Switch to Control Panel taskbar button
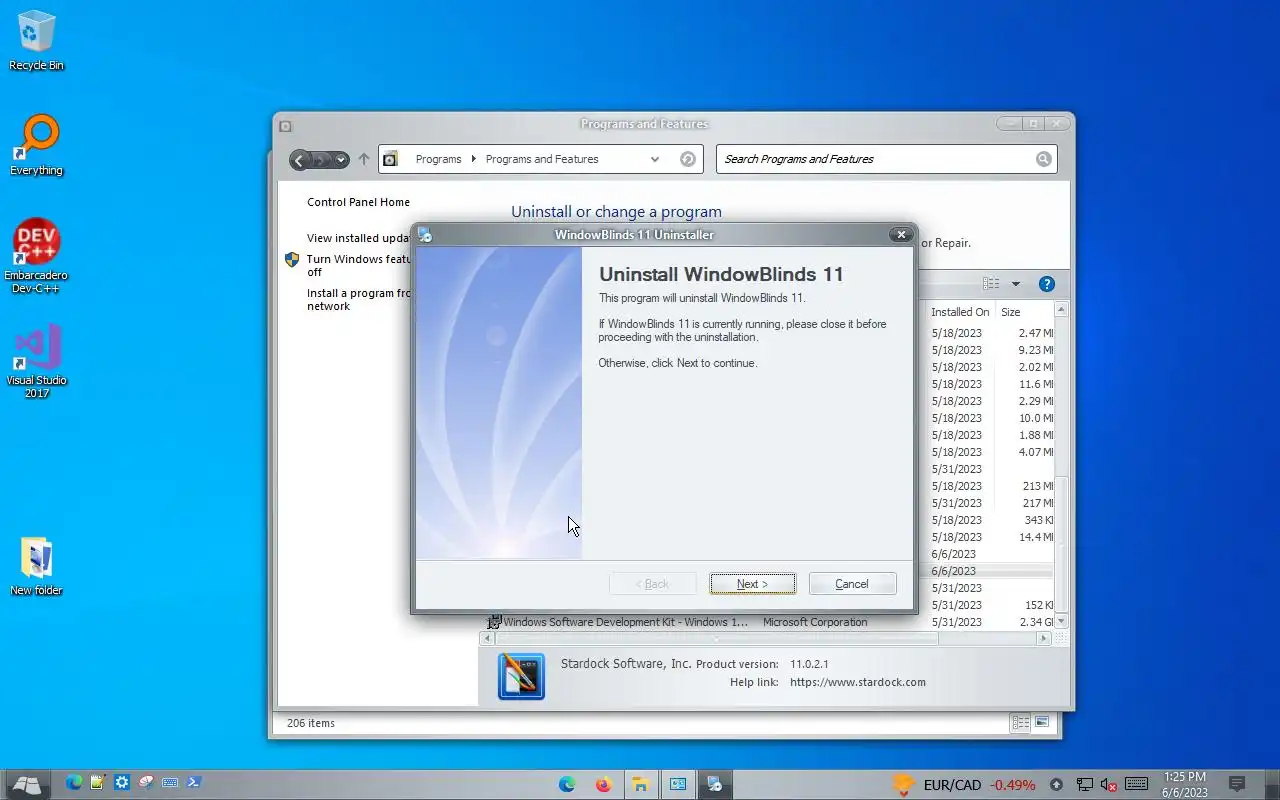1280x800 pixels. (677, 784)
